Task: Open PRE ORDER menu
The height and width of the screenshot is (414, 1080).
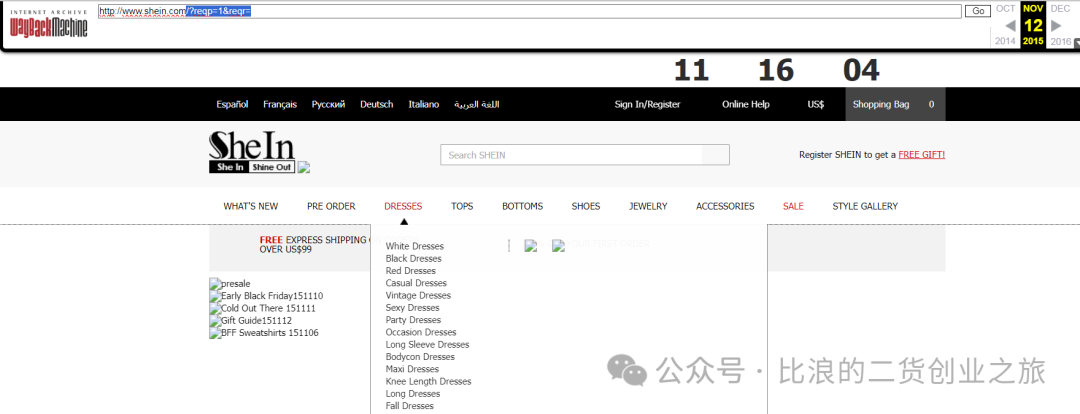Action: tap(331, 206)
